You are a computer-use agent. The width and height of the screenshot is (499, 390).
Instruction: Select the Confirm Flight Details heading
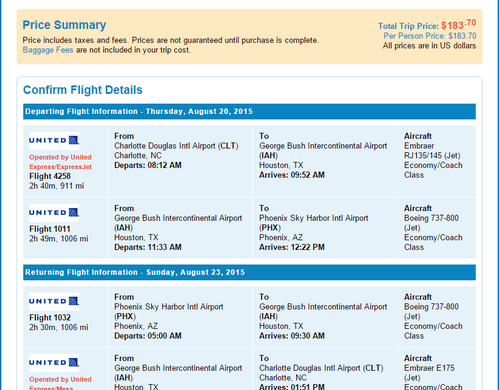click(83, 90)
